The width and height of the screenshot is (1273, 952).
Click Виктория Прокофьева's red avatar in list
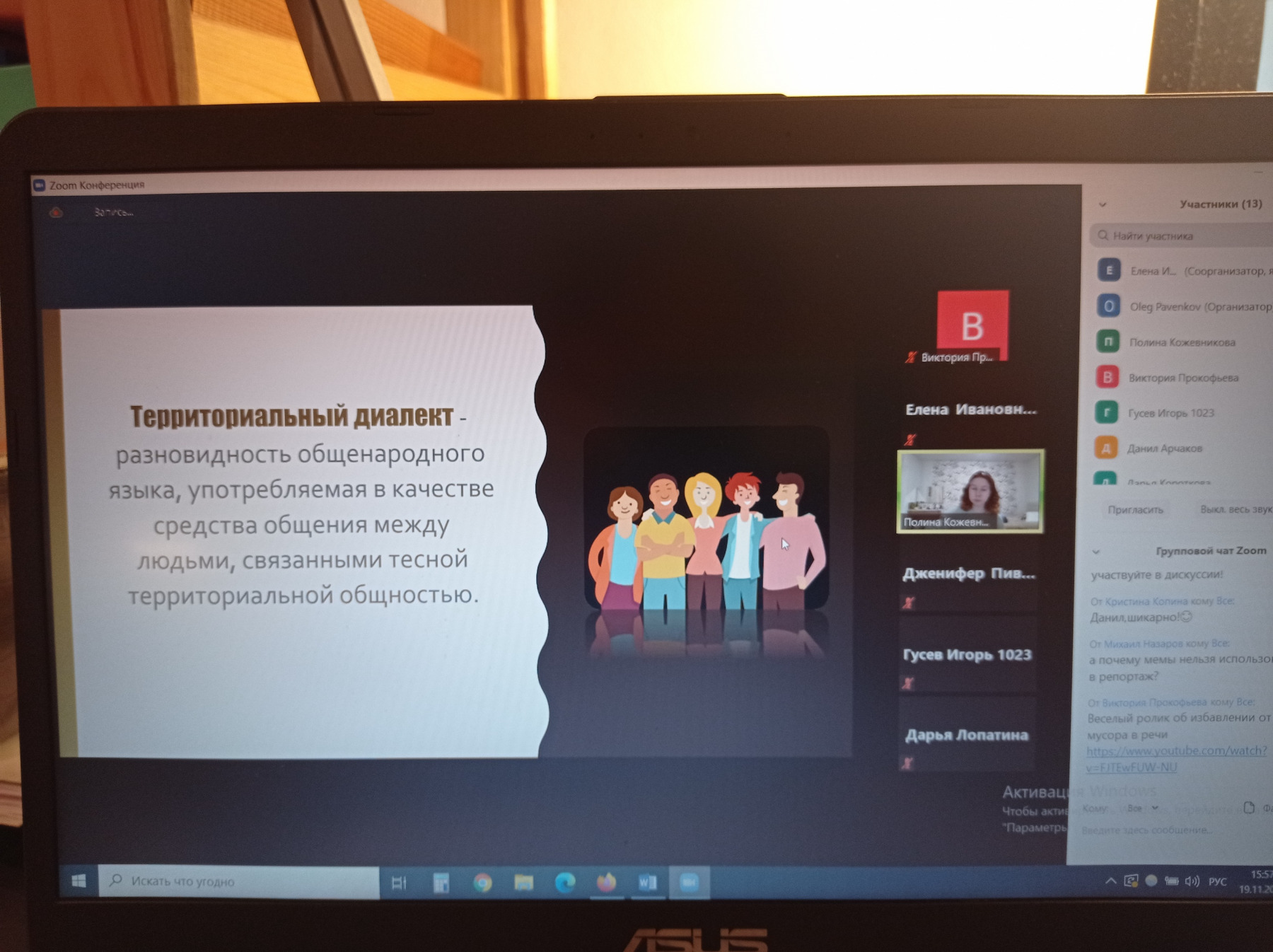pyautogui.click(x=1108, y=377)
